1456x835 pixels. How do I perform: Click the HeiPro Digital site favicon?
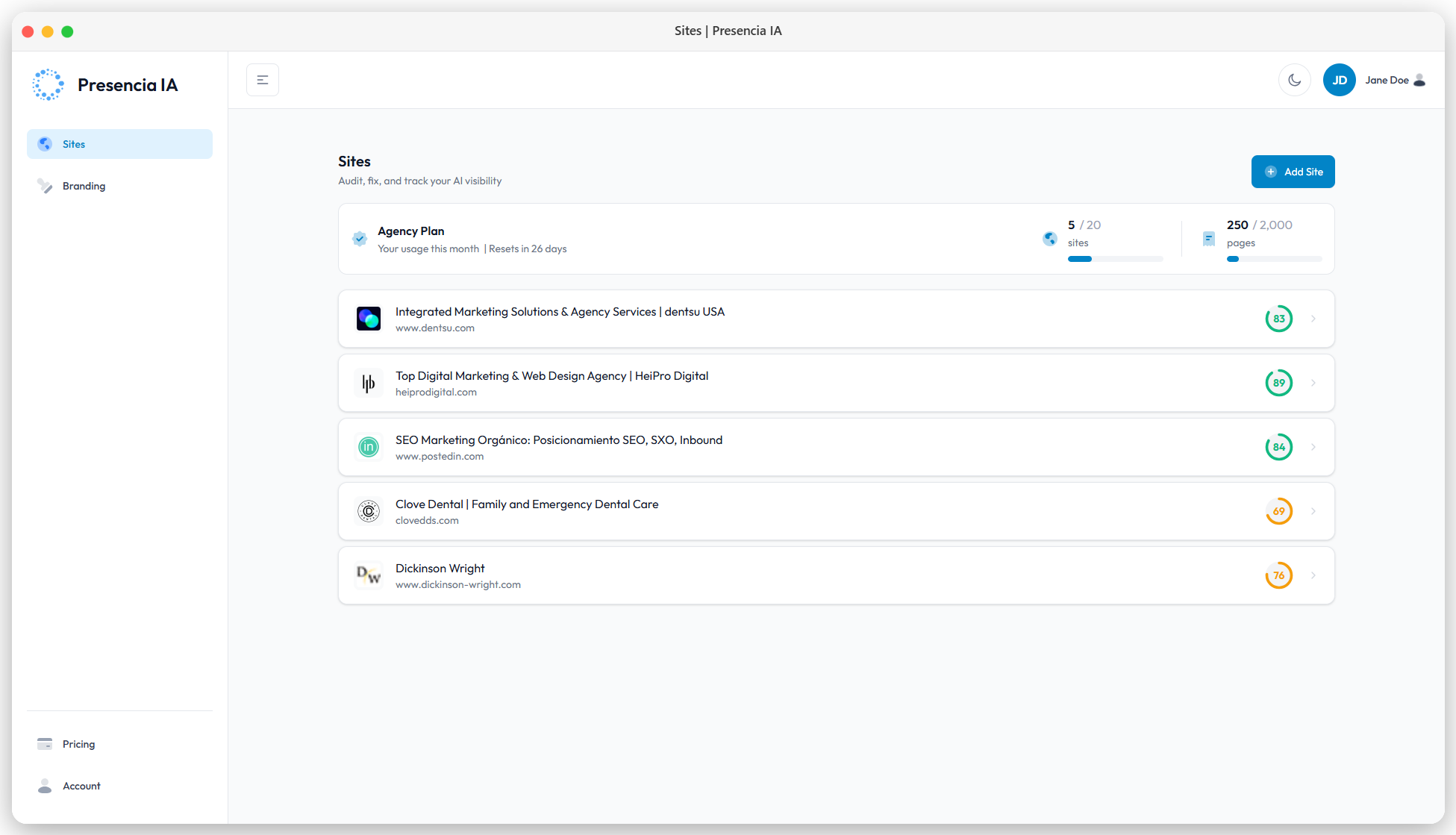click(x=369, y=383)
